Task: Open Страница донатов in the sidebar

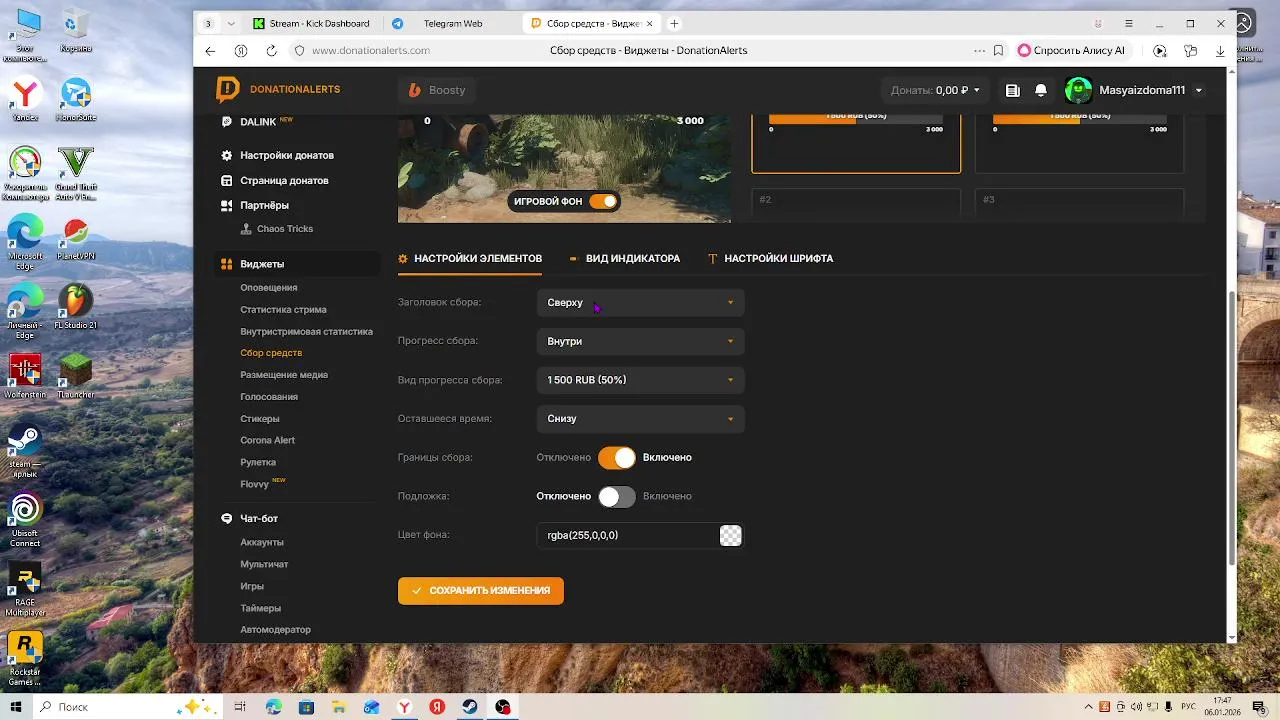Action: (284, 180)
